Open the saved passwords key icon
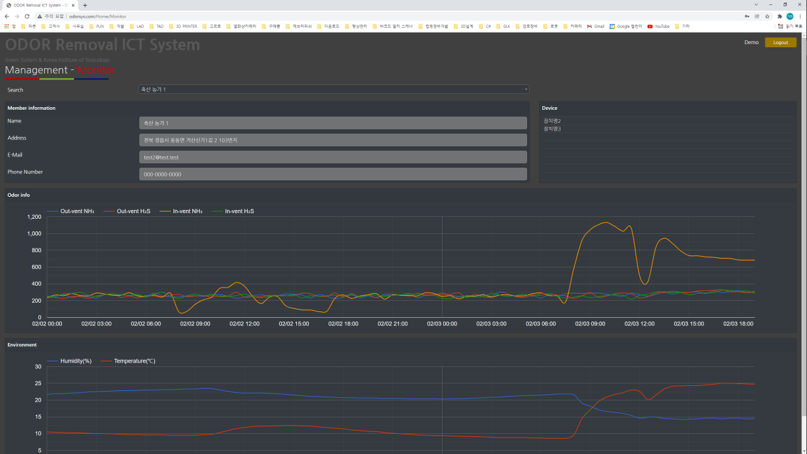 [747, 16]
